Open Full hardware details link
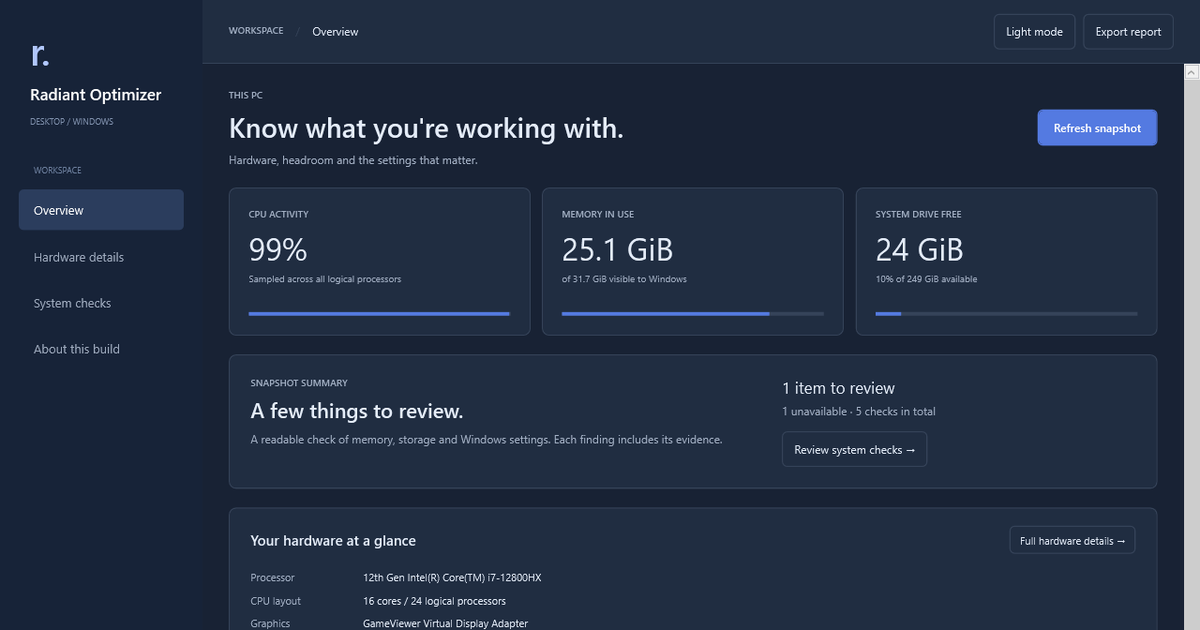Image resolution: width=1200 pixels, height=630 pixels. click(x=1072, y=541)
